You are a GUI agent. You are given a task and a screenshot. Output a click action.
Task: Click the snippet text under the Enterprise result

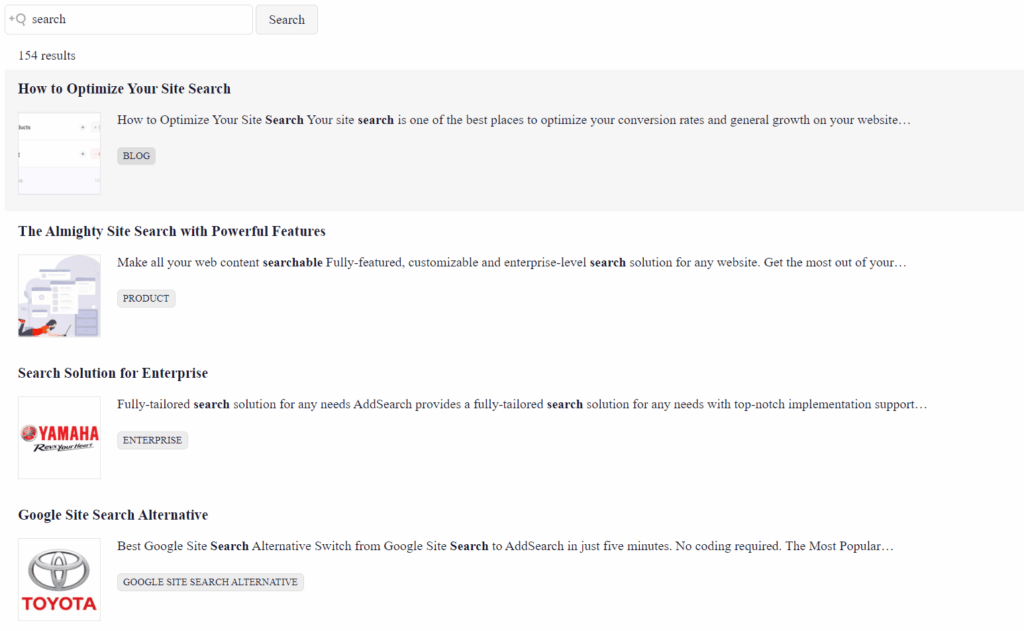[520, 404]
